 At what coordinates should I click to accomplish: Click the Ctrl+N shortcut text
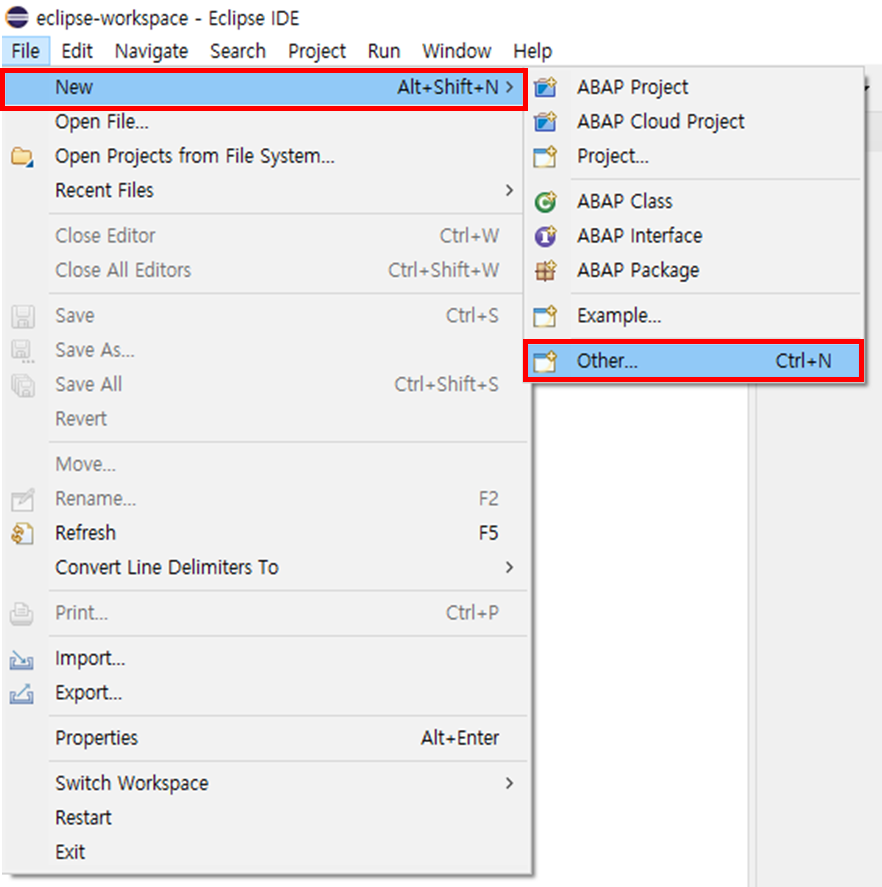(803, 361)
